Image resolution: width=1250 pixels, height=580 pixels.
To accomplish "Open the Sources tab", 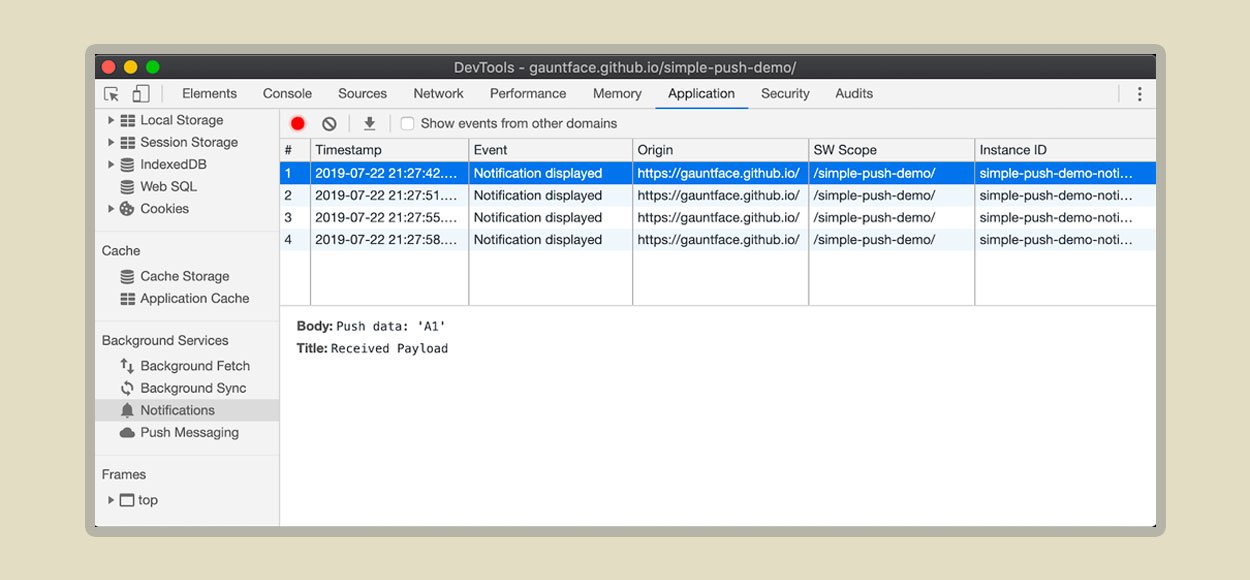I will point(362,93).
